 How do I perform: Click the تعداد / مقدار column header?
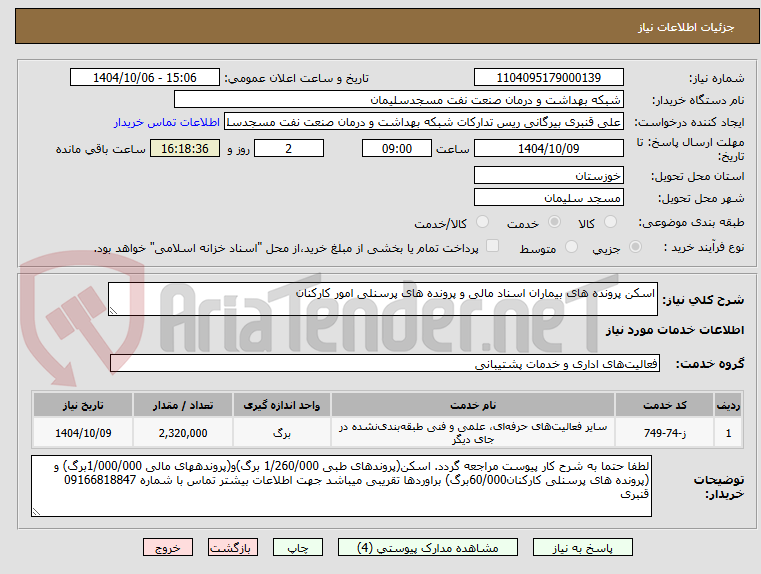(182, 405)
